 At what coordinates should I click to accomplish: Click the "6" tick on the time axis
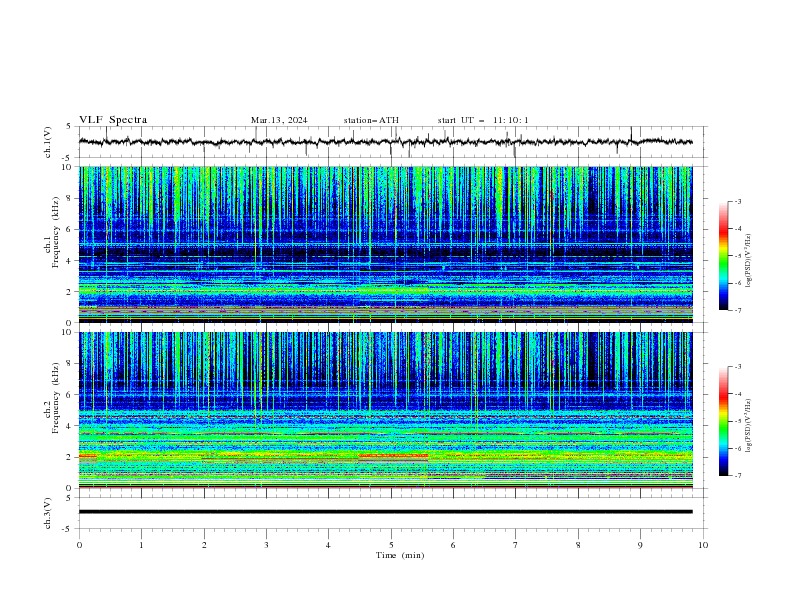tap(453, 545)
